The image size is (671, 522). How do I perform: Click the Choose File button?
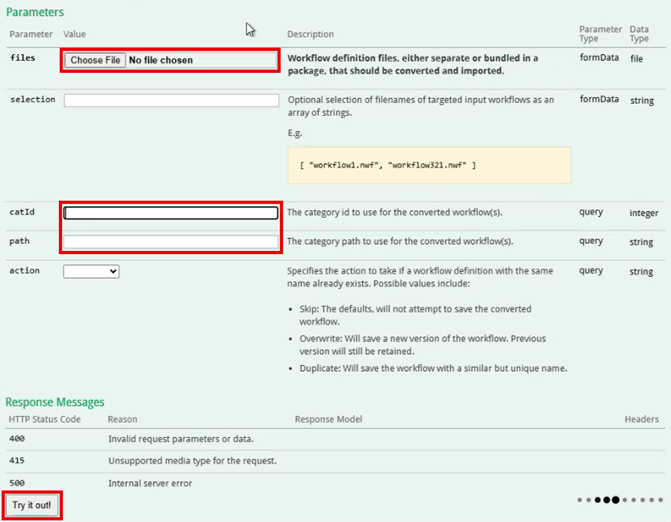click(x=96, y=60)
